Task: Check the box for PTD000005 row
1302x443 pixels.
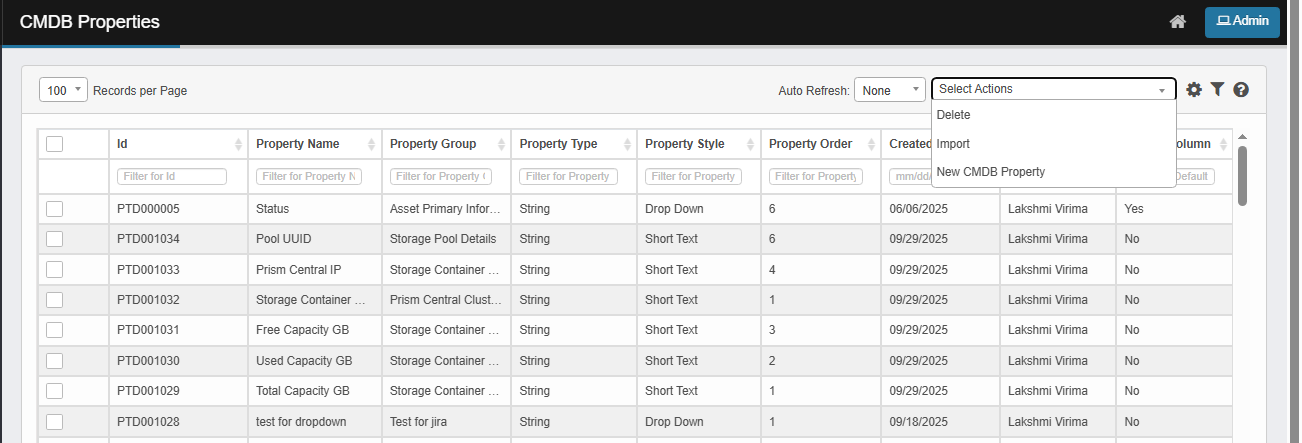Action: pyautogui.click(x=54, y=209)
